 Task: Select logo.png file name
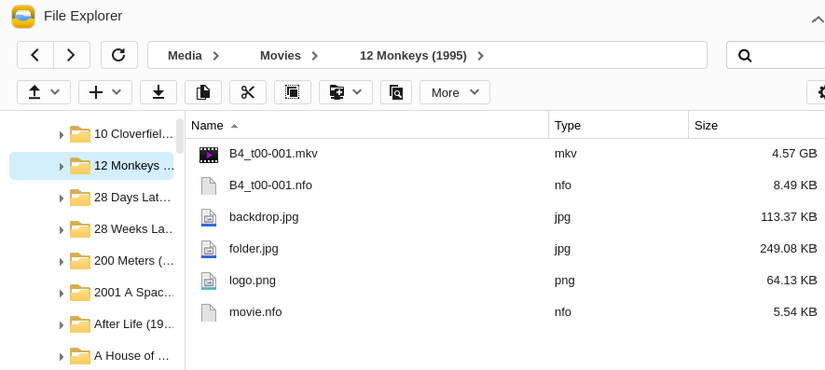pos(253,281)
